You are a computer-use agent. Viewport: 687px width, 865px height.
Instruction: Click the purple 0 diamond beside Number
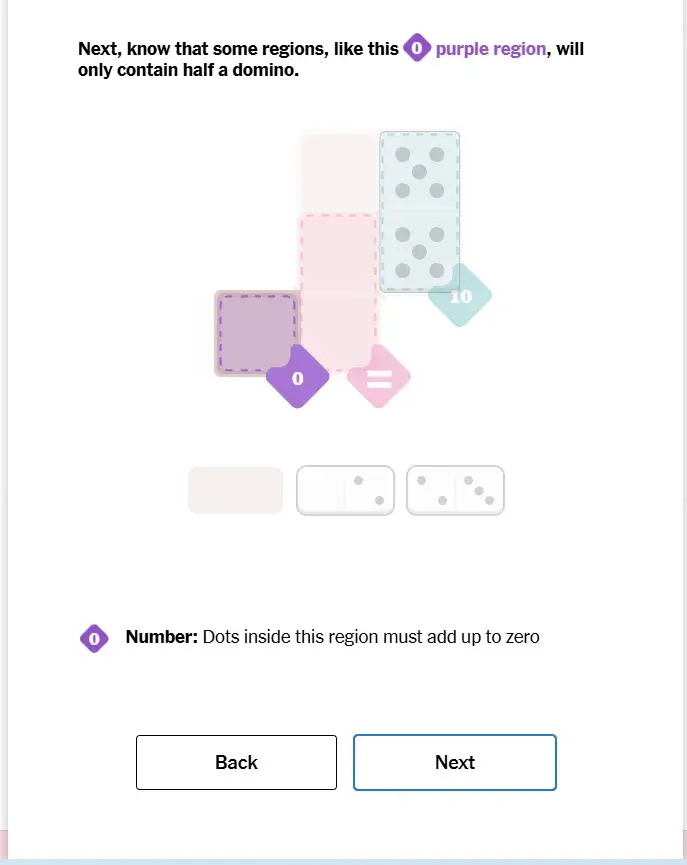coord(94,638)
